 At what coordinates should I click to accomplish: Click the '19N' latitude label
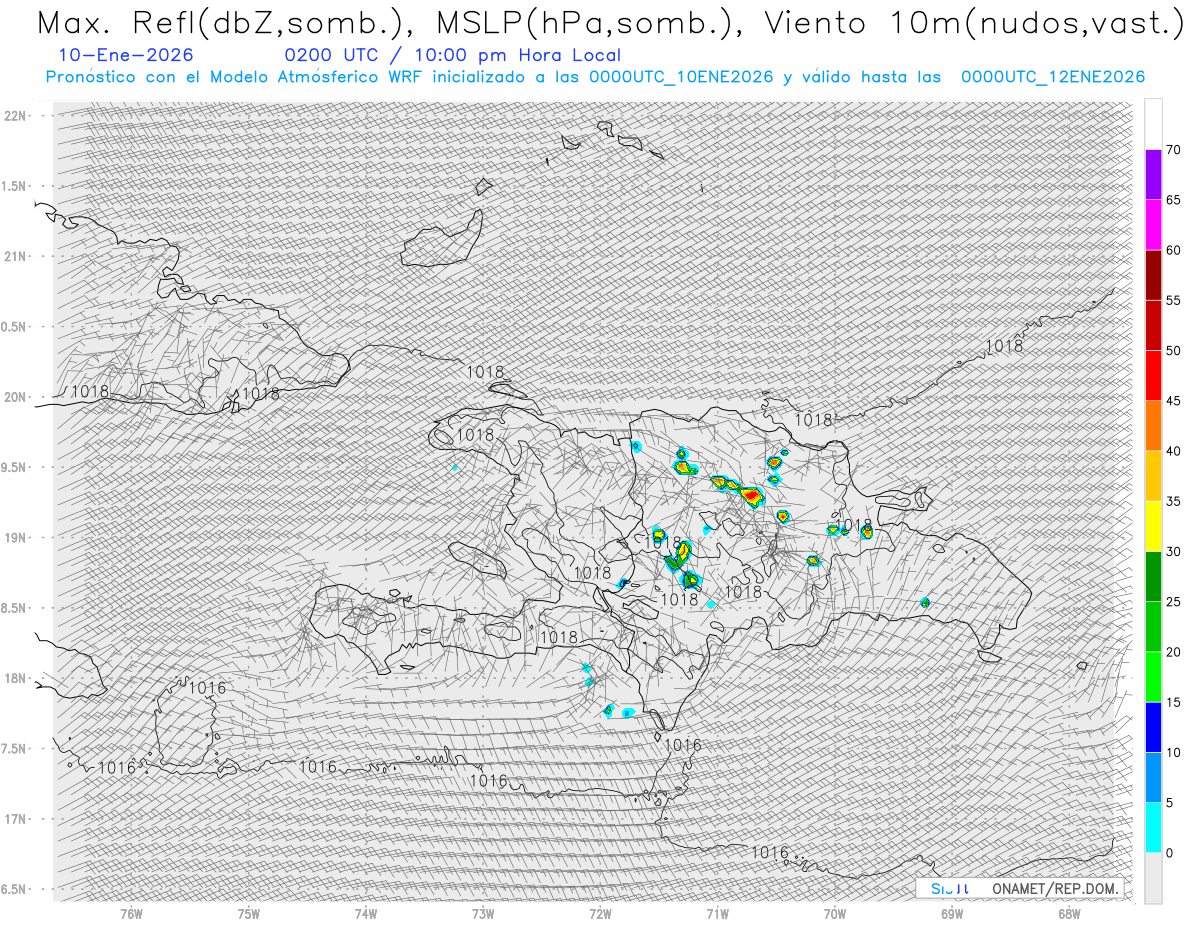(16, 538)
